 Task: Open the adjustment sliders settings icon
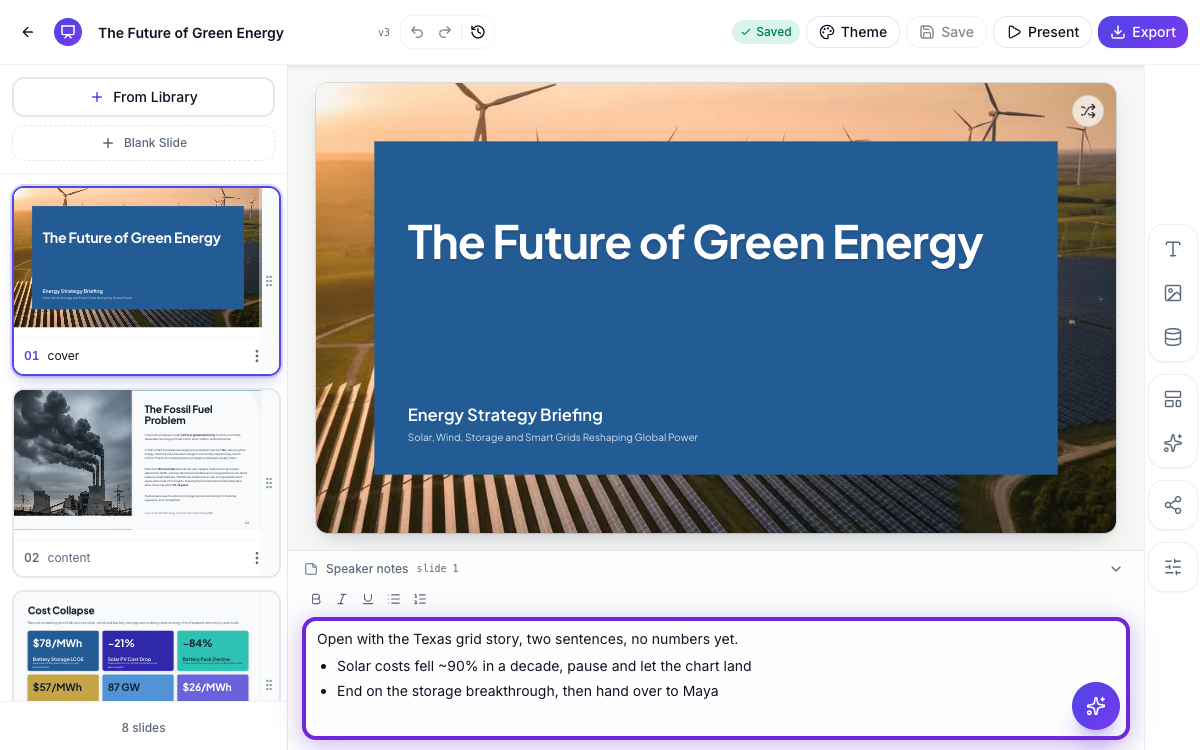point(1173,567)
